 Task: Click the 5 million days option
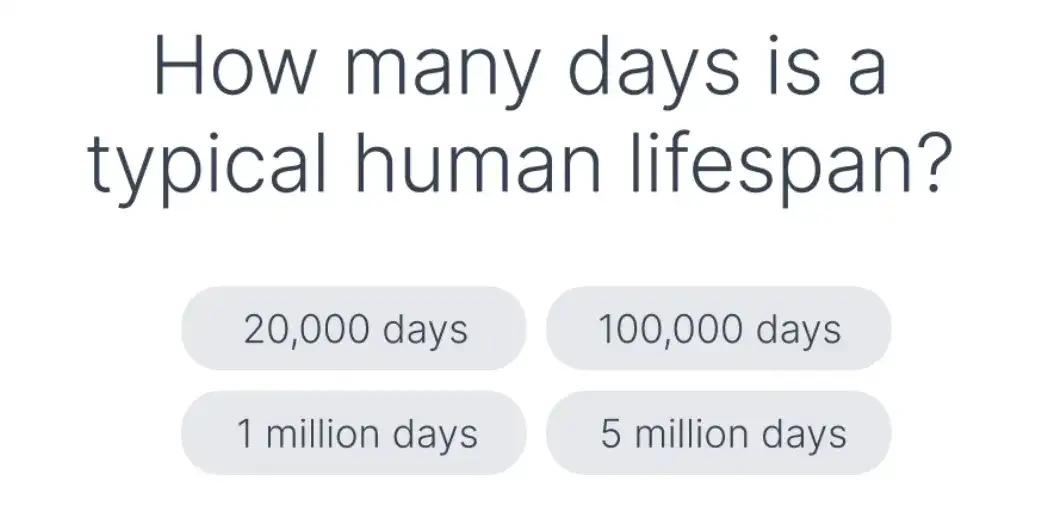tap(718, 434)
